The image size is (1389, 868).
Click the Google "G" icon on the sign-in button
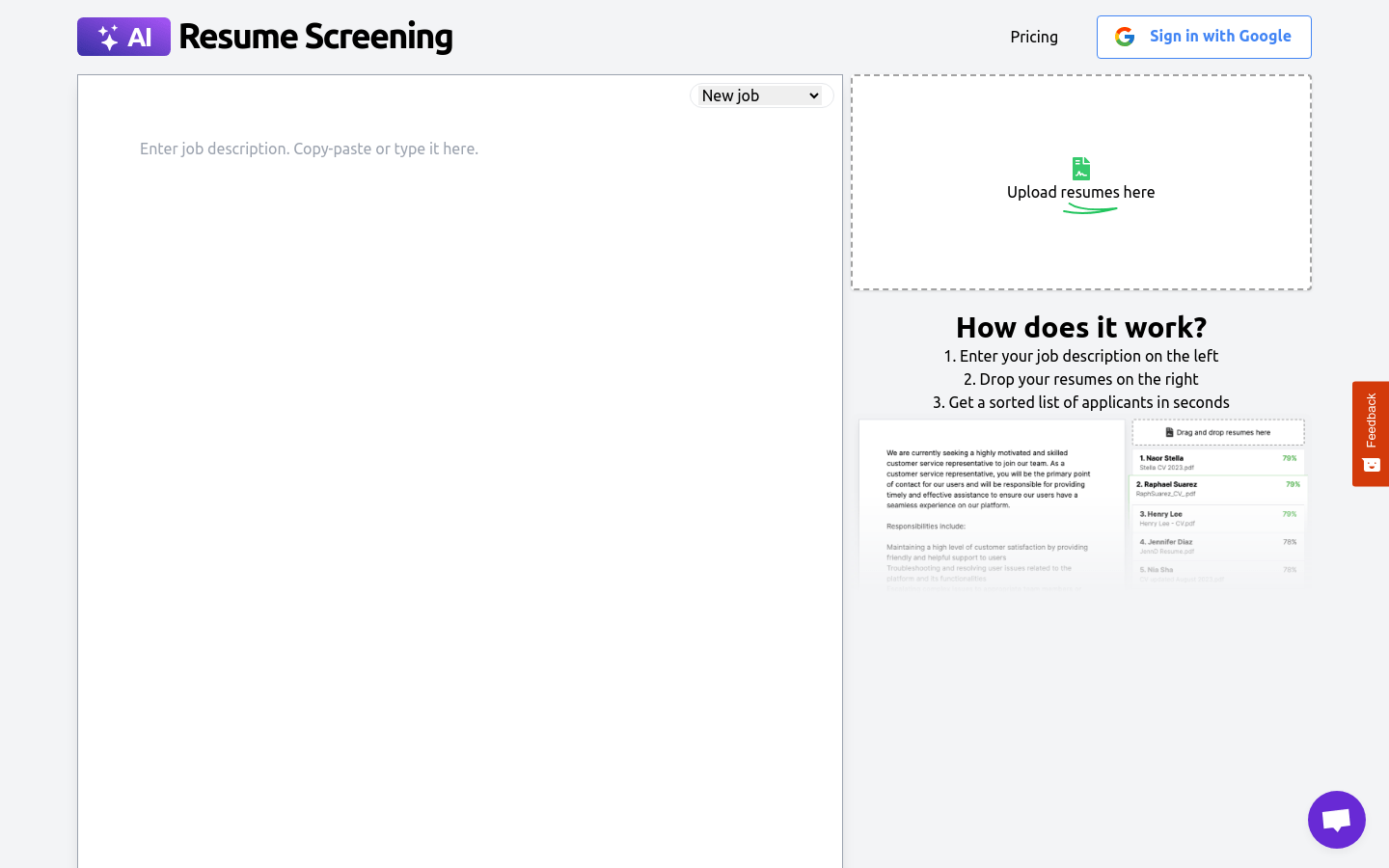tap(1125, 37)
